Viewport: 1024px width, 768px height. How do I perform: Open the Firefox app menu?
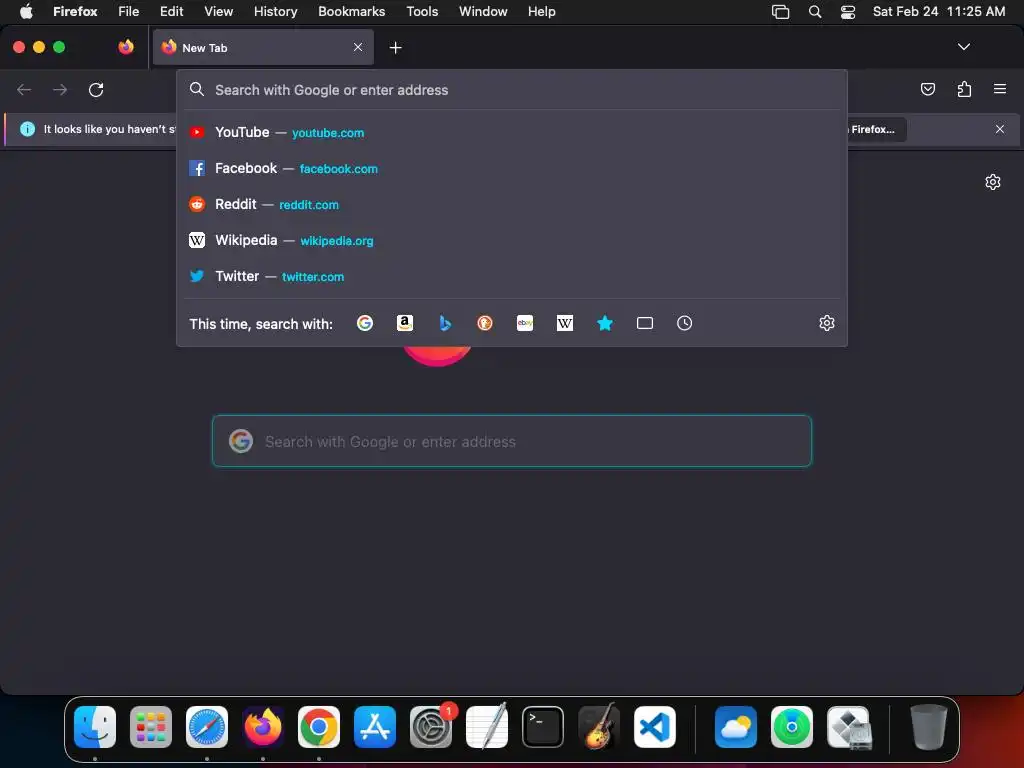point(75,12)
